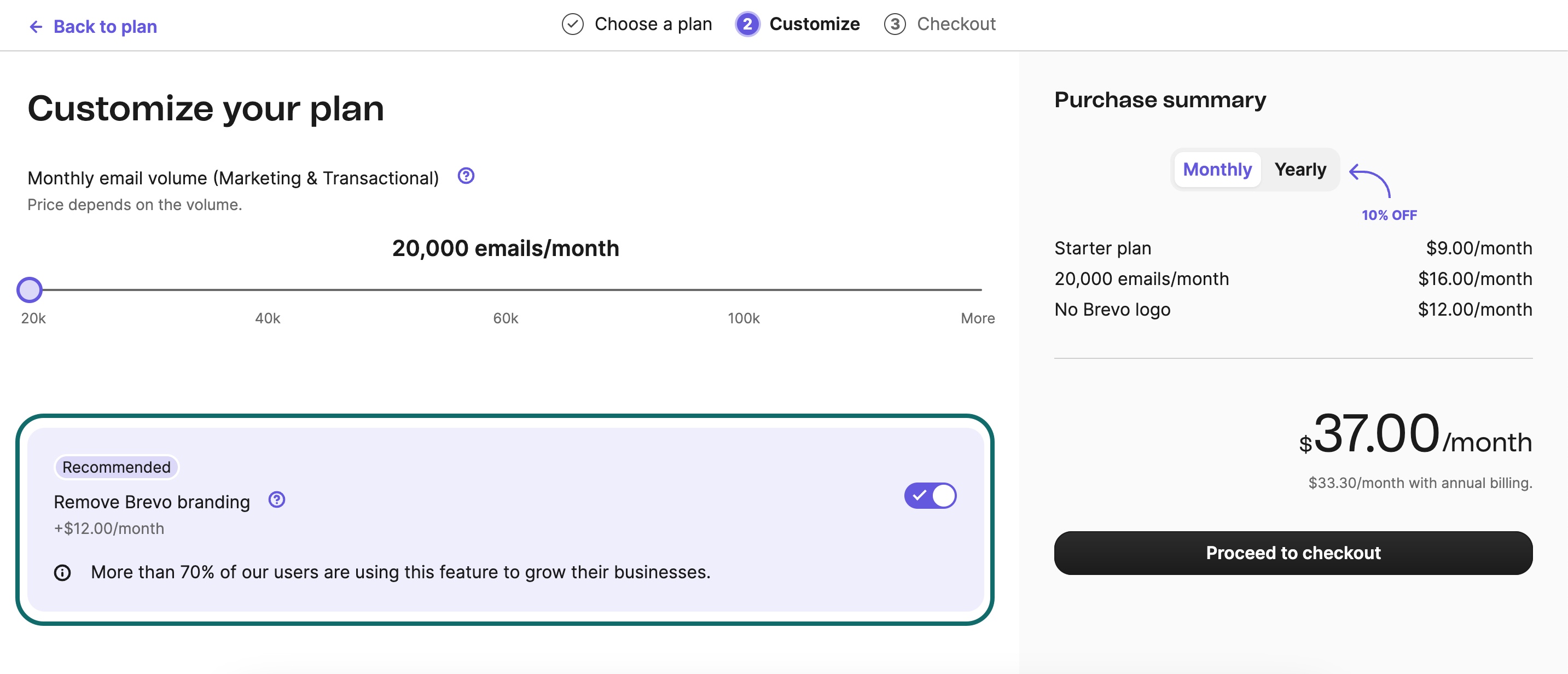Go back via Back to plan link
This screenshot has height=674, width=1568.
(x=105, y=27)
